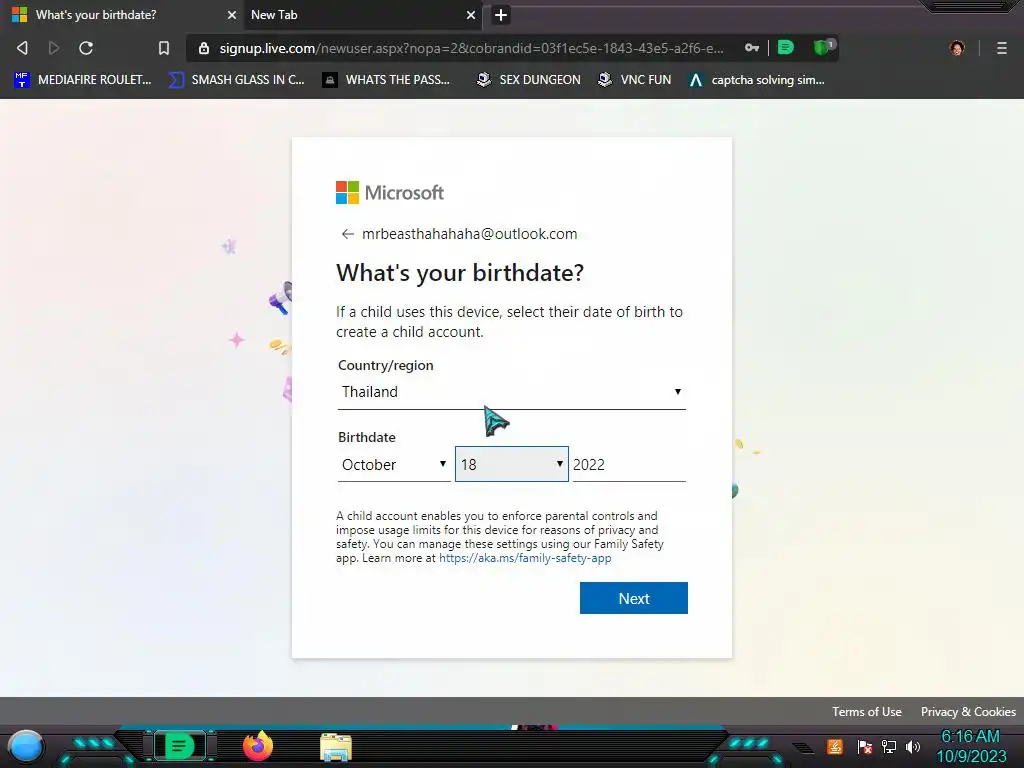
Task: Reload the page with refresh icon
Action: pos(86,48)
